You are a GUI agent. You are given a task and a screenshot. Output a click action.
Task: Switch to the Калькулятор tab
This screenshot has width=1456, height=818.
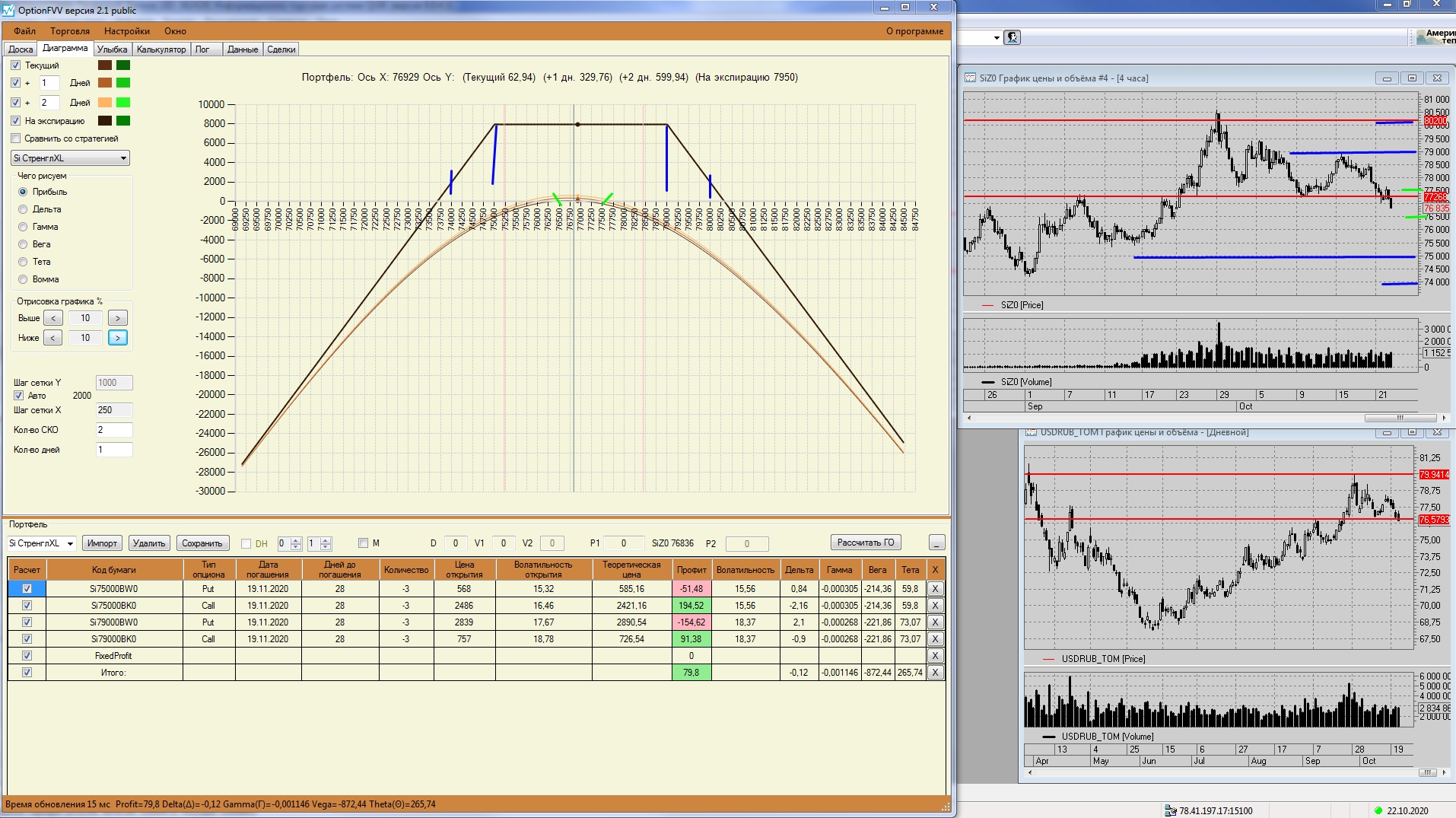pos(161,49)
